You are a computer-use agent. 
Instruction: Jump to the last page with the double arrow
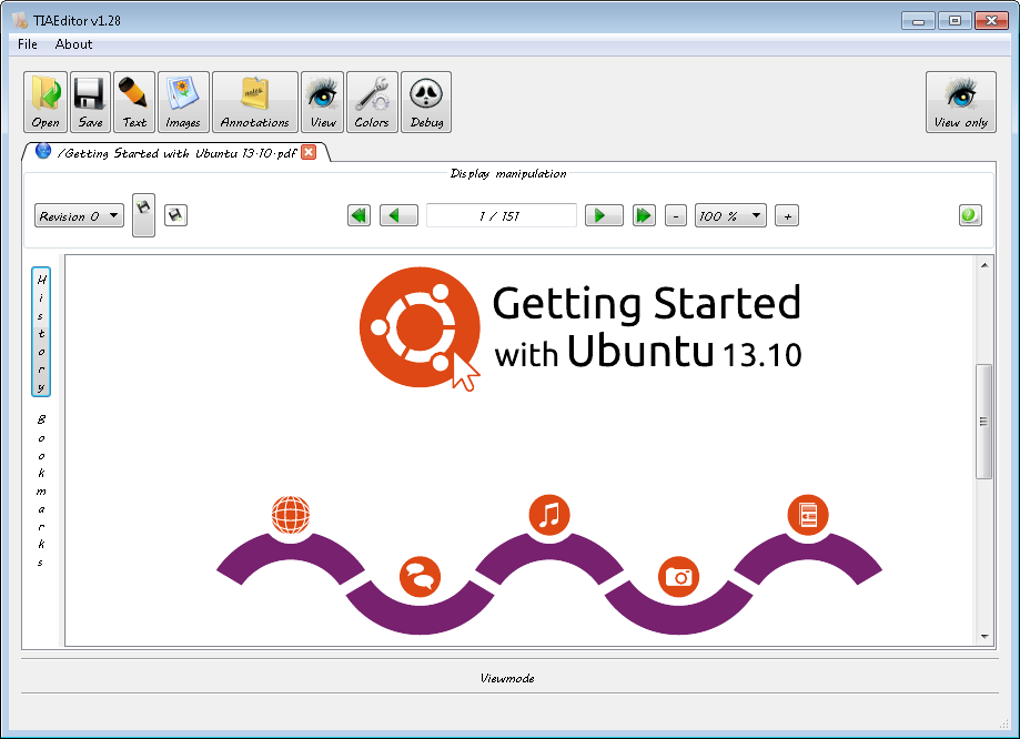[644, 215]
